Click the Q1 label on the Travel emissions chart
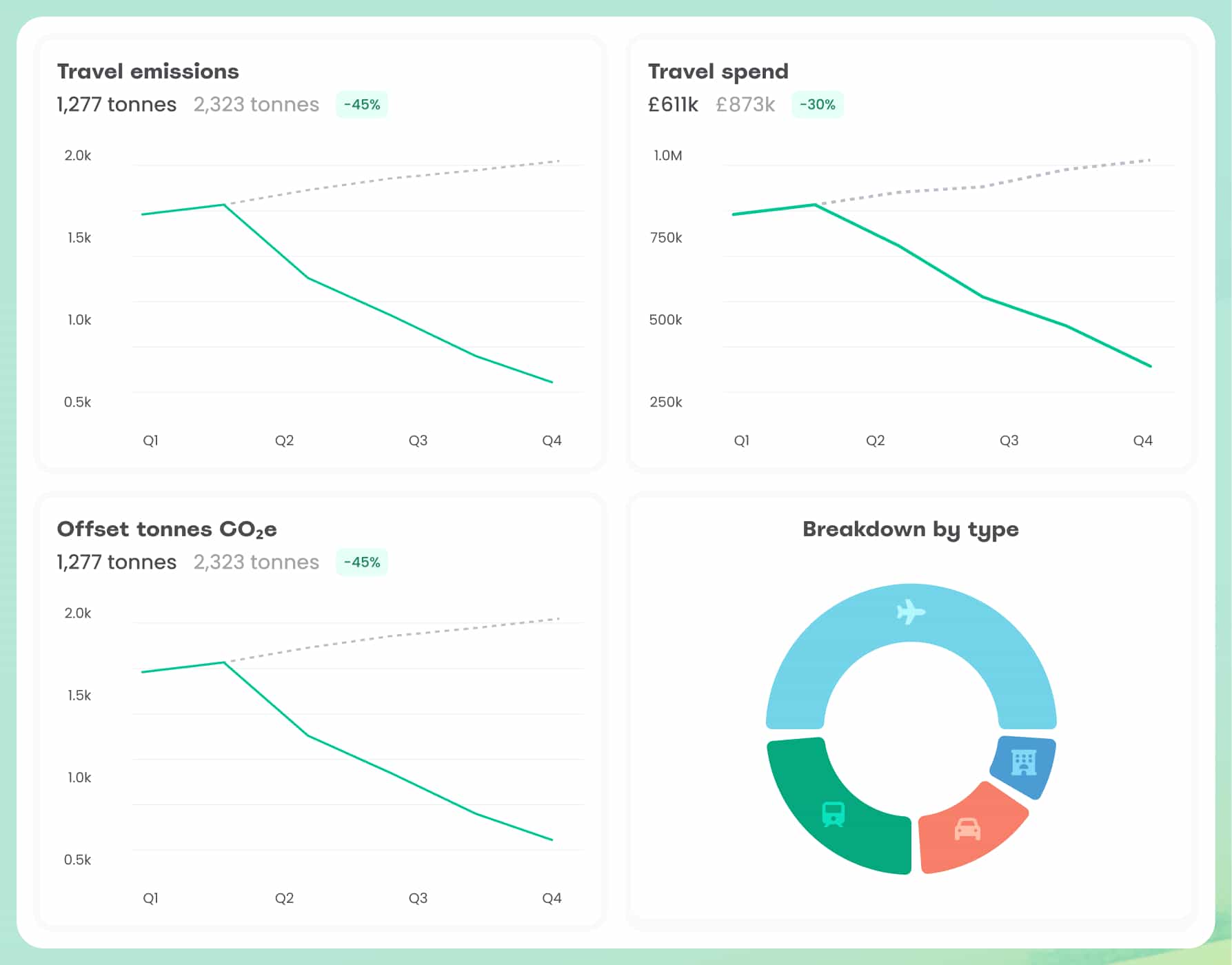 tap(150, 440)
